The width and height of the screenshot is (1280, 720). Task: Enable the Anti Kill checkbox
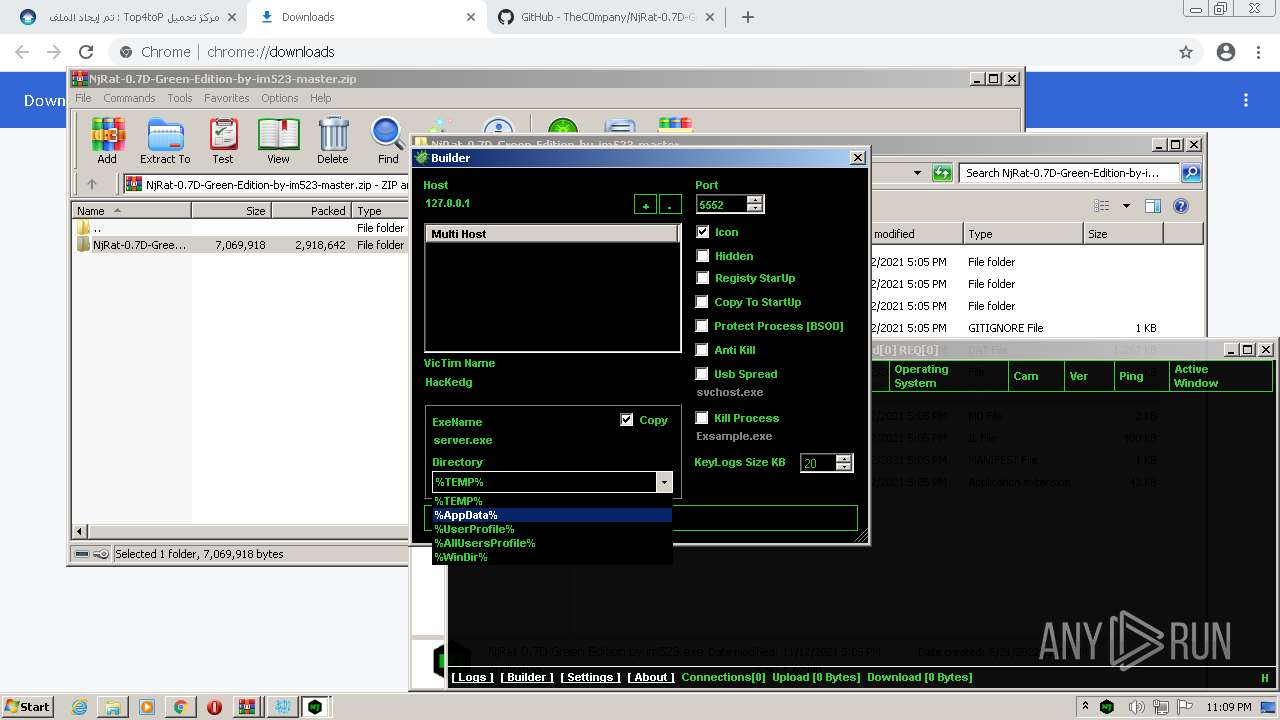pos(703,350)
